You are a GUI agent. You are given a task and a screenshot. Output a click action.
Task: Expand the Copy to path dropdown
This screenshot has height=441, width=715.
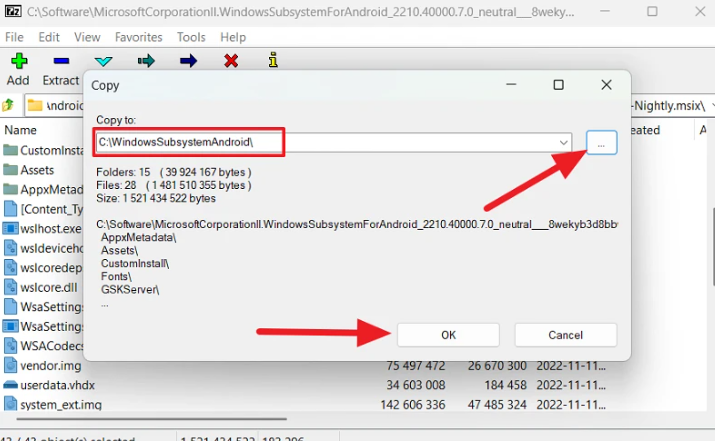pyautogui.click(x=564, y=143)
